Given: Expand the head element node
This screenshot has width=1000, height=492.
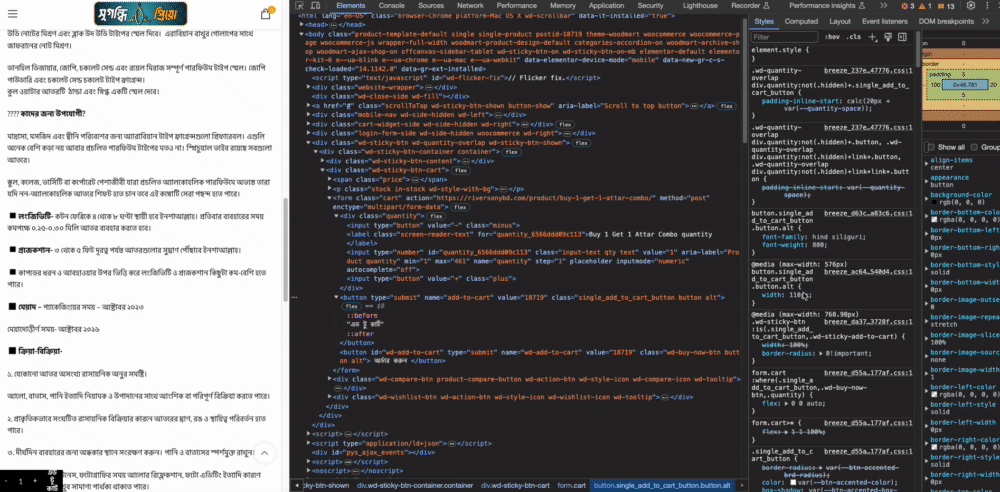Looking at the screenshot, I should [x=302, y=24].
